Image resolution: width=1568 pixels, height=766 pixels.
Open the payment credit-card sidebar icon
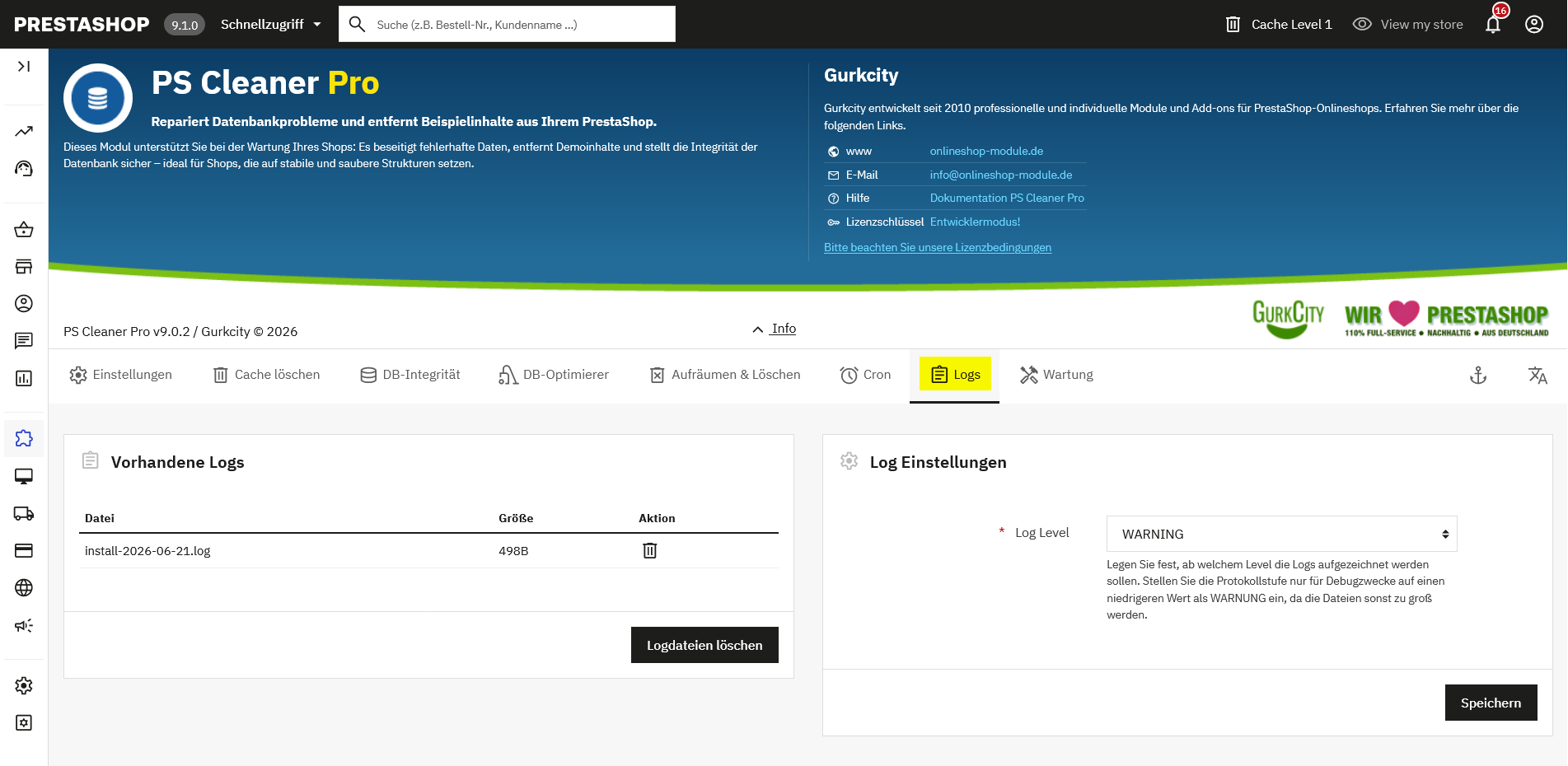pyautogui.click(x=24, y=550)
